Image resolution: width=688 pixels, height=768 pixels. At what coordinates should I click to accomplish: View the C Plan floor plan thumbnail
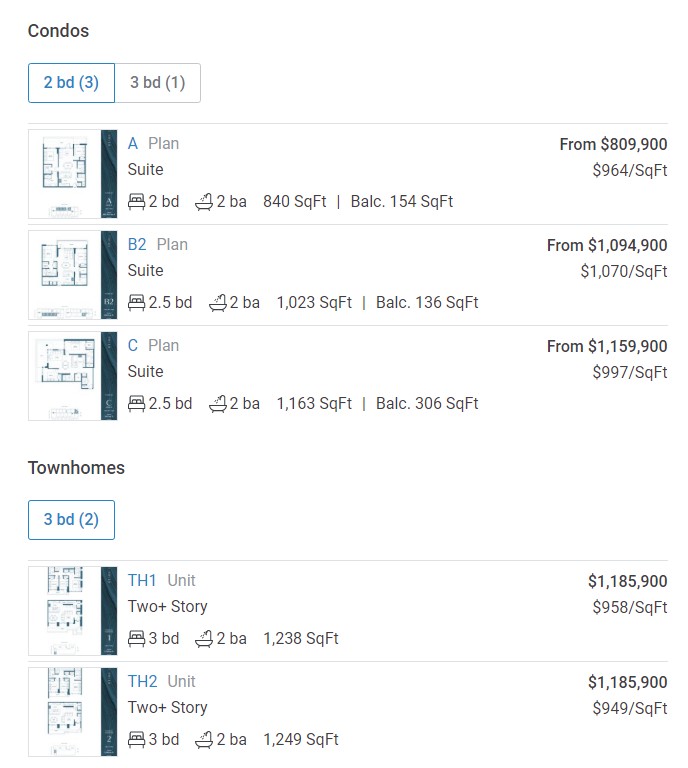(x=72, y=376)
